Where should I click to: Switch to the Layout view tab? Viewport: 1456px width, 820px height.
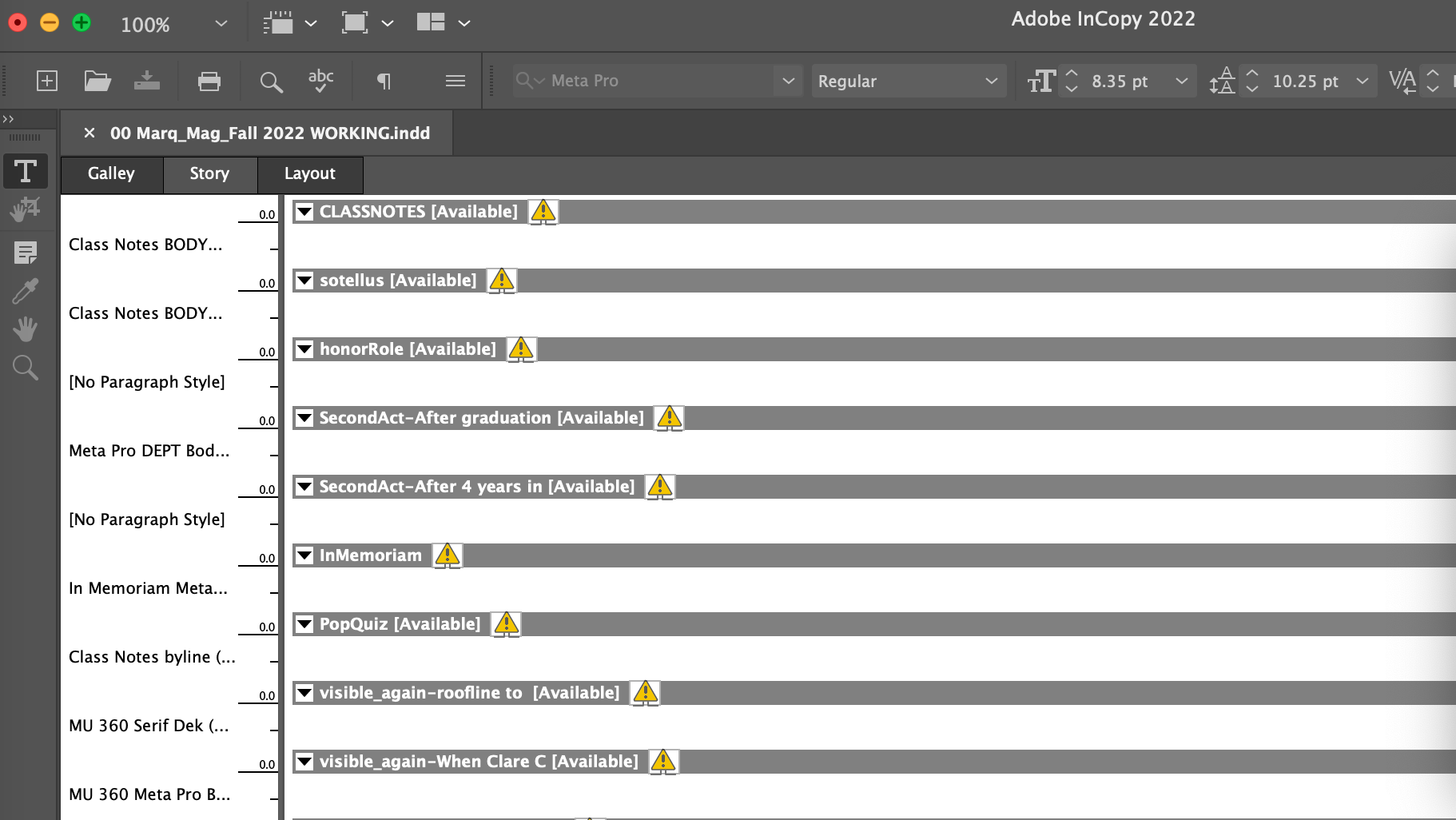point(310,173)
